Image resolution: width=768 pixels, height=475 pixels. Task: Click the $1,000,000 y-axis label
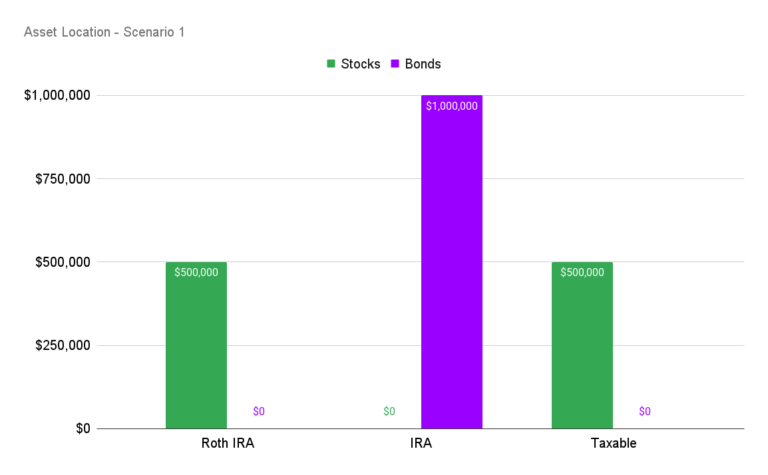pyautogui.click(x=58, y=96)
